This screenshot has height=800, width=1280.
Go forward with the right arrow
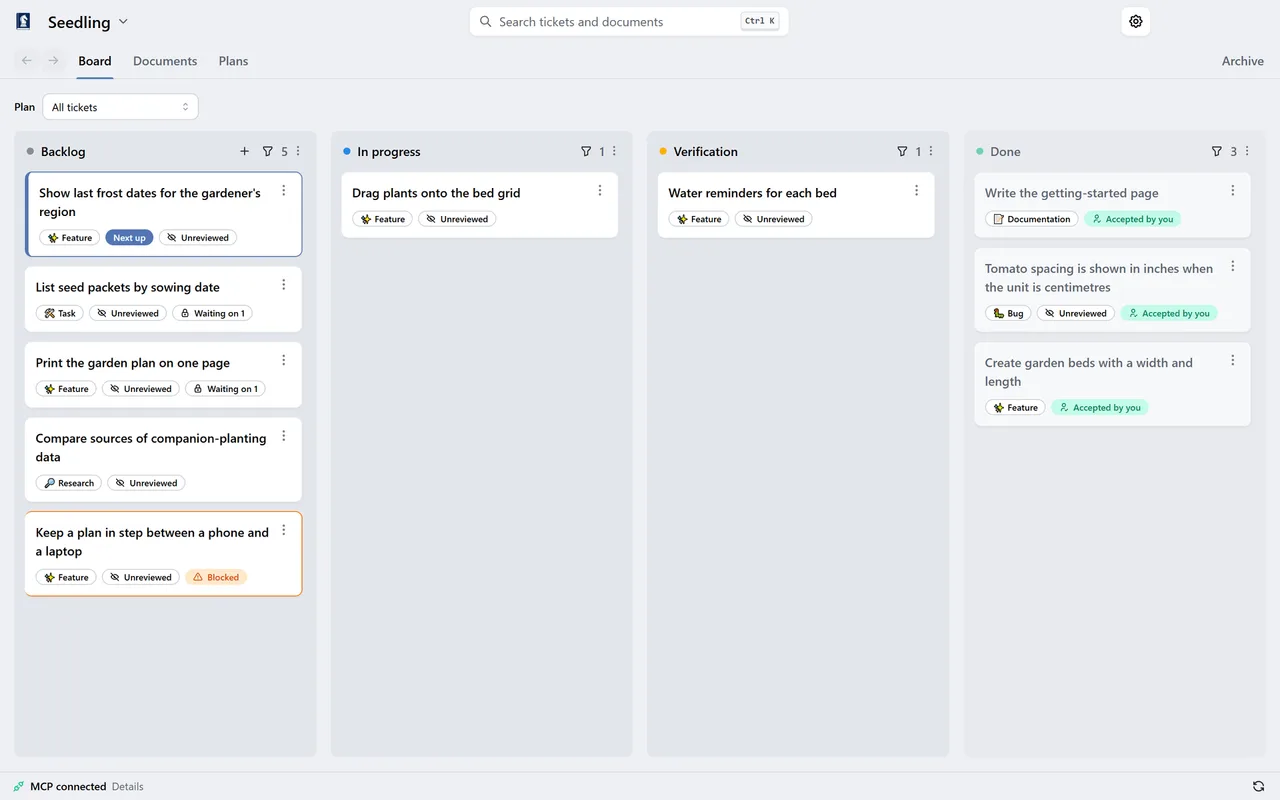coord(54,61)
